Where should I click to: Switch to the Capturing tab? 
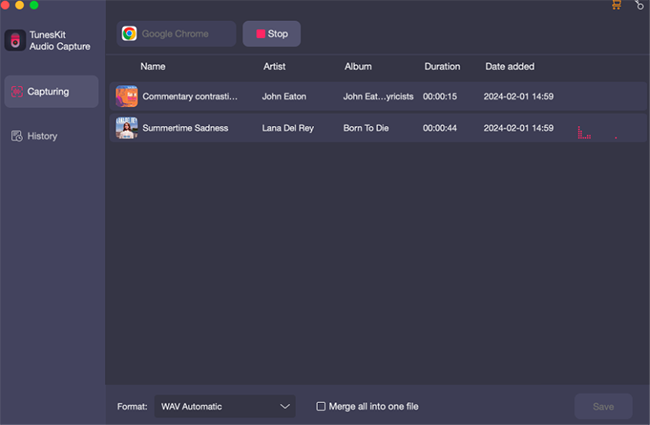pos(51,92)
